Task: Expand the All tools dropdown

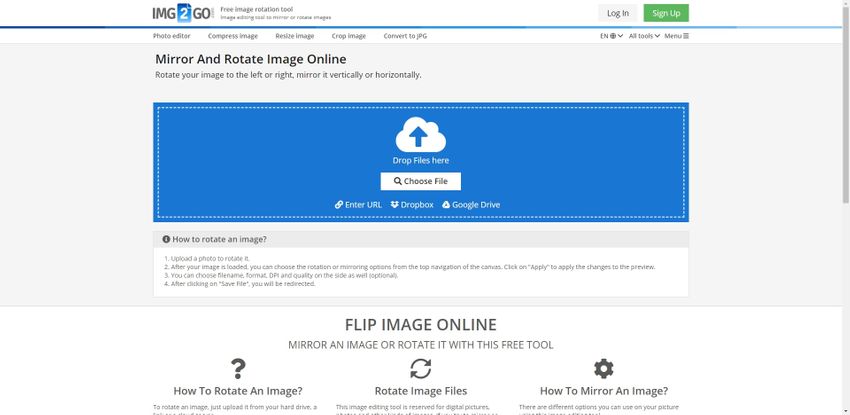Action: 645,36
